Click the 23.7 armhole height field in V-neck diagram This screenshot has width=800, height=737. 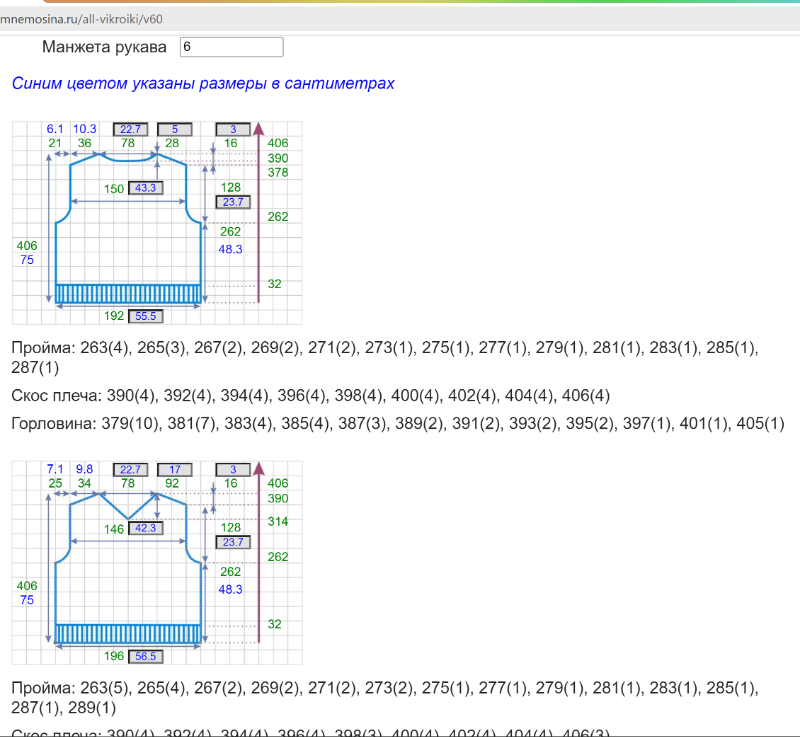click(x=233, y=542)
